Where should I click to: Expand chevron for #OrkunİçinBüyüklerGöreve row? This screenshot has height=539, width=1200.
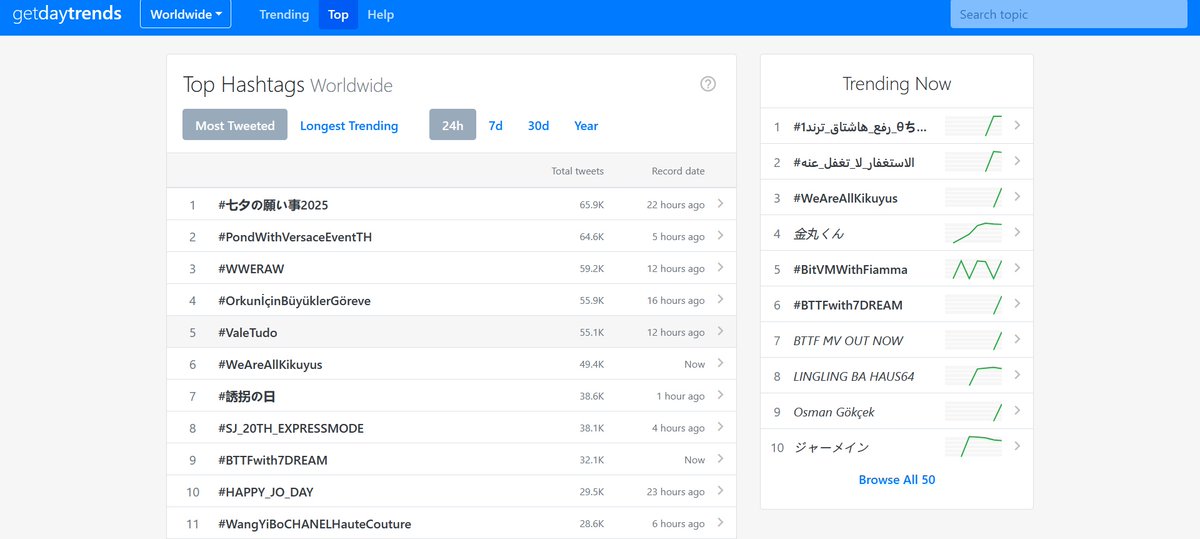click(x=721, y=300)
